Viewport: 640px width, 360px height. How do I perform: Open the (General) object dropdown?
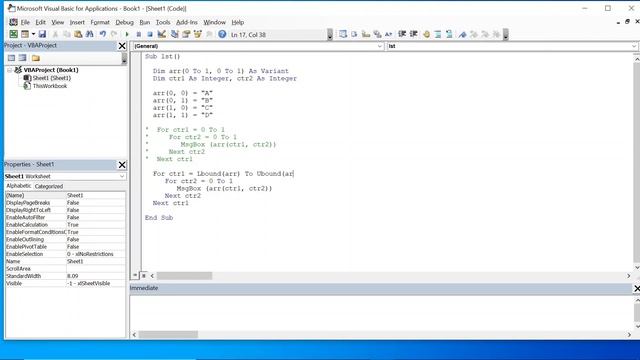[x=380, y=46]
